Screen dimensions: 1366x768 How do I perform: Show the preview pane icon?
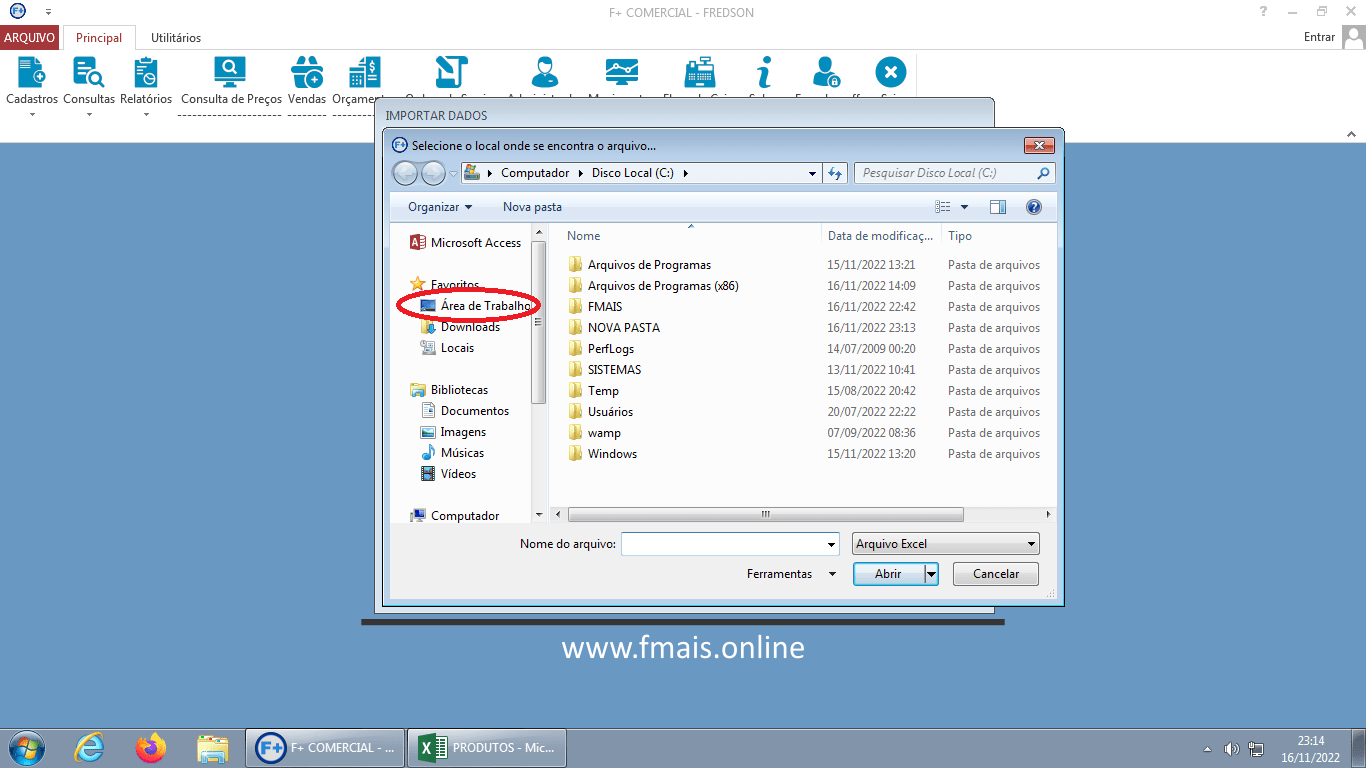click(998, 207)
